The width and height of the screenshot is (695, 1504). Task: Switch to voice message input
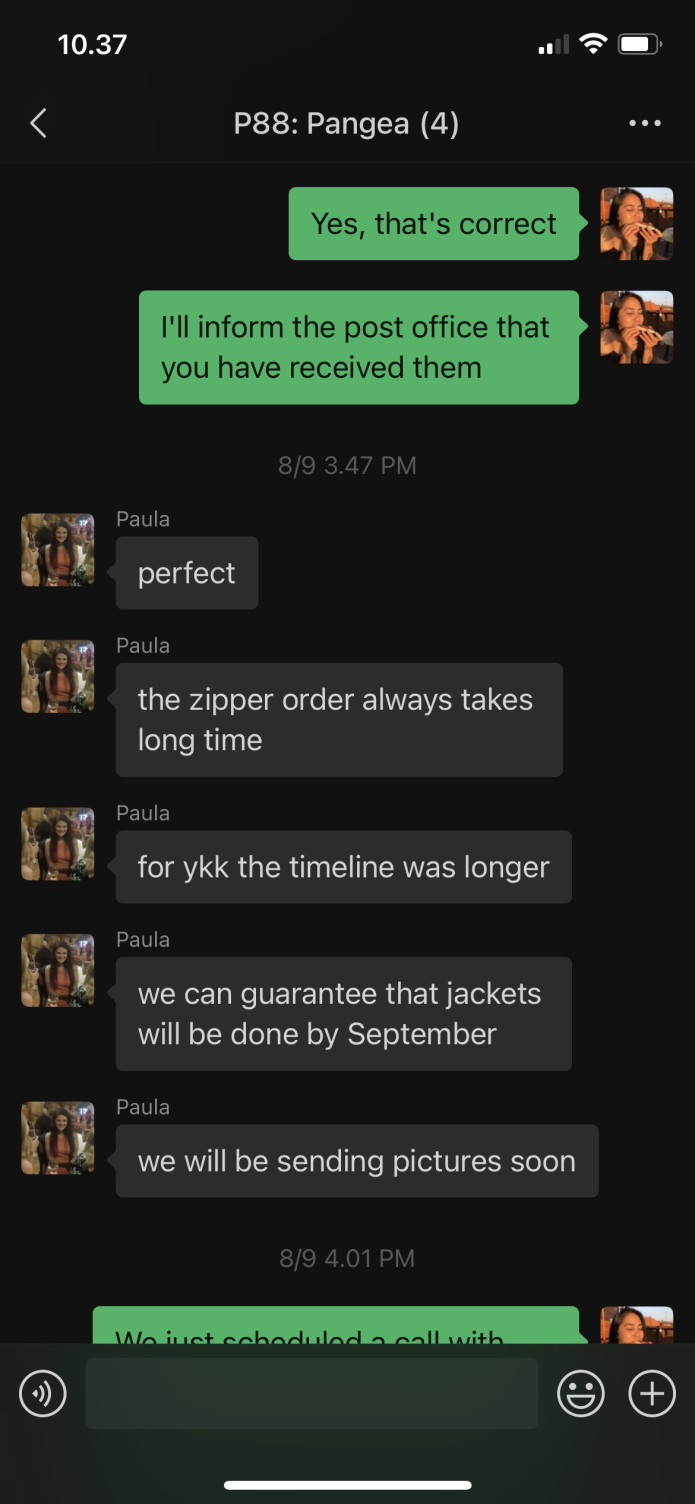tap(43, 1393)
